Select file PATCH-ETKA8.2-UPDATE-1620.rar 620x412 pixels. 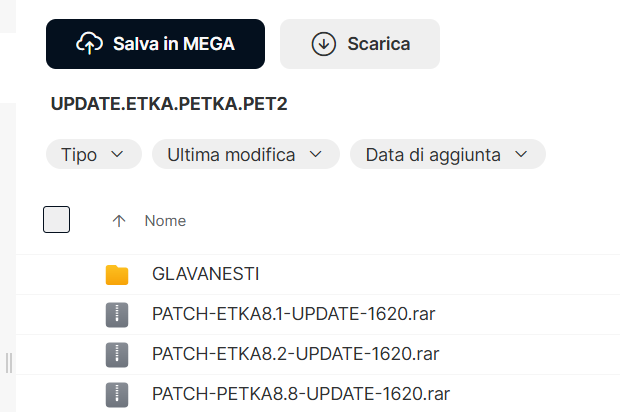(x=296, y=353)
